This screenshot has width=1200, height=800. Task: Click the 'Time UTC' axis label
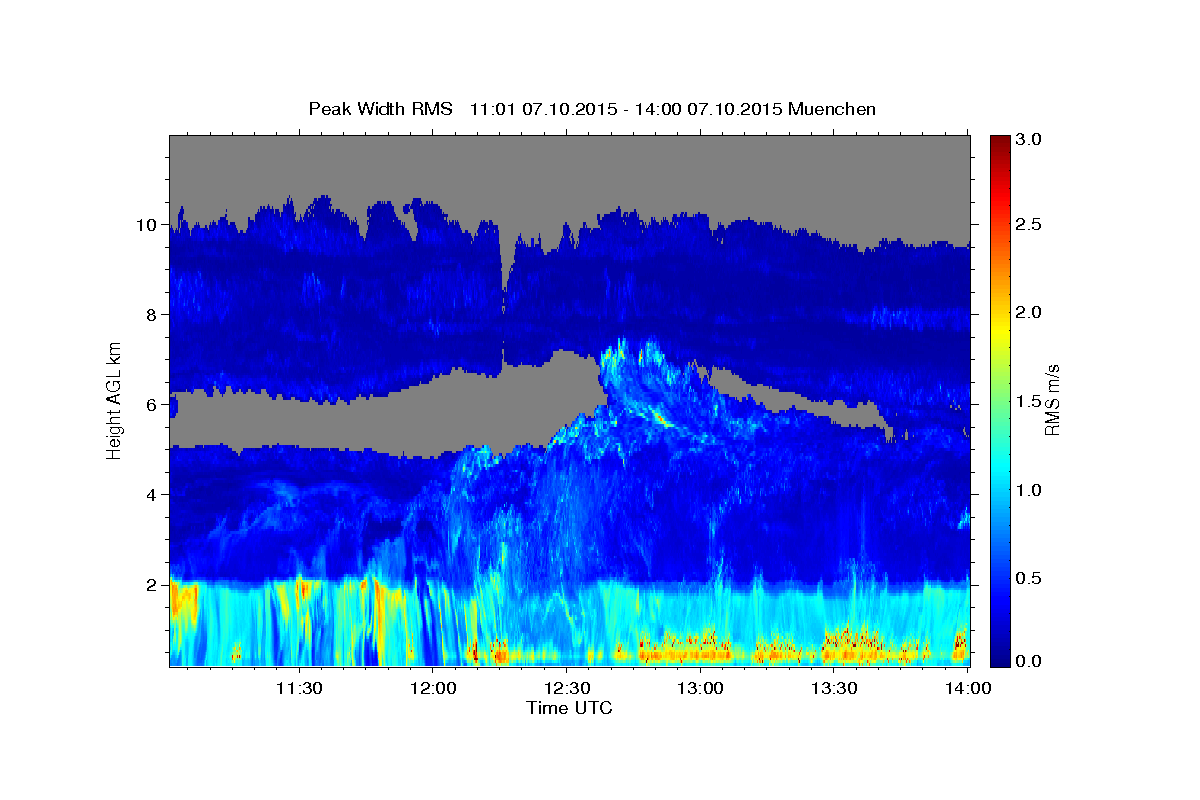(569, 708)
